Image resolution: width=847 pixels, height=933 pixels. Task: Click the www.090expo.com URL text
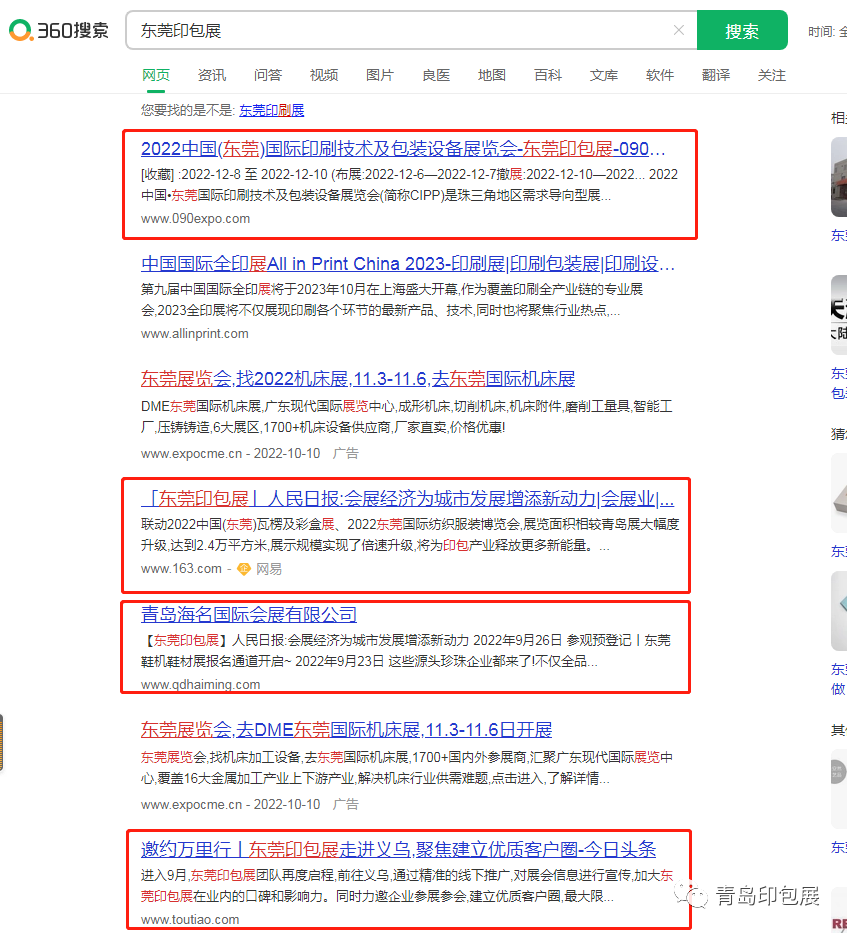(195, 218)
